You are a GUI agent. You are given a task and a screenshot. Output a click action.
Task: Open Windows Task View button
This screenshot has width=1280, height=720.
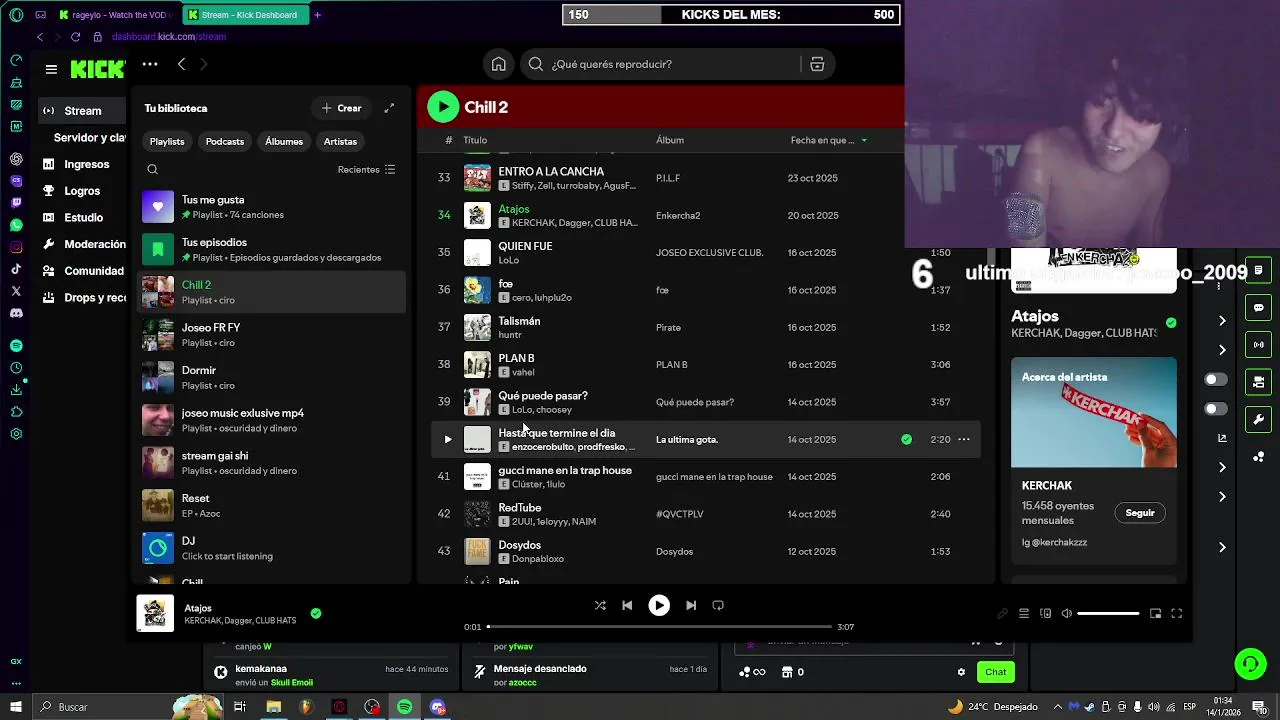(x=240, y=707)
